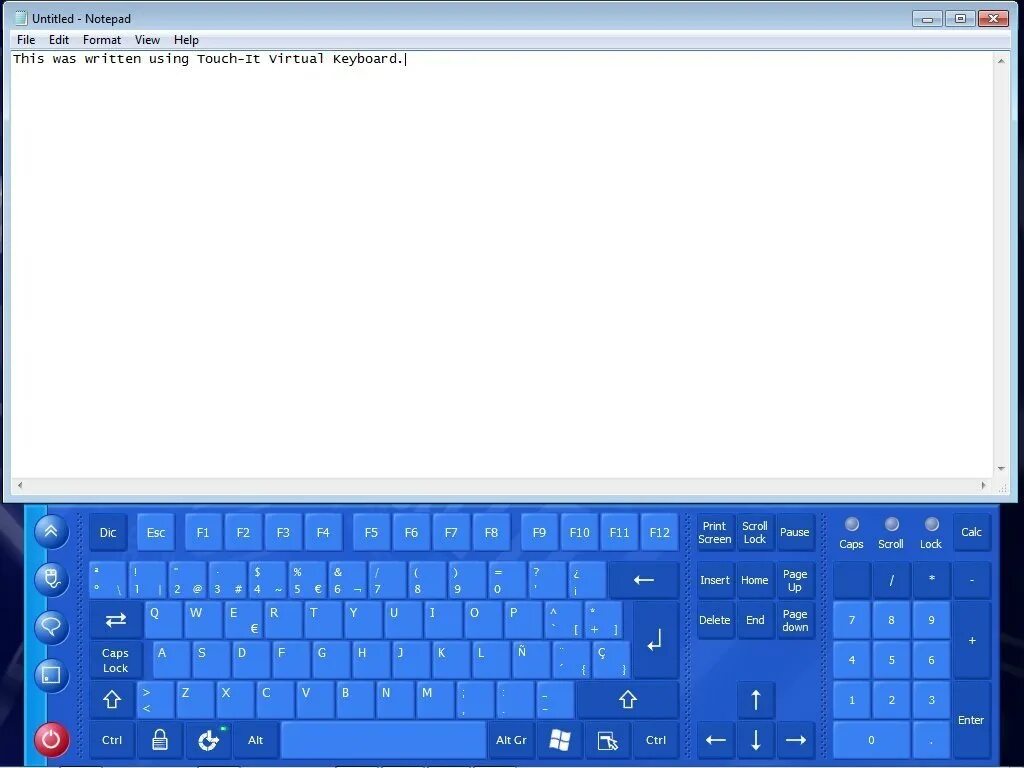Open the View menu in Notepad
The image size is (1024, 768).
(148, 40)
